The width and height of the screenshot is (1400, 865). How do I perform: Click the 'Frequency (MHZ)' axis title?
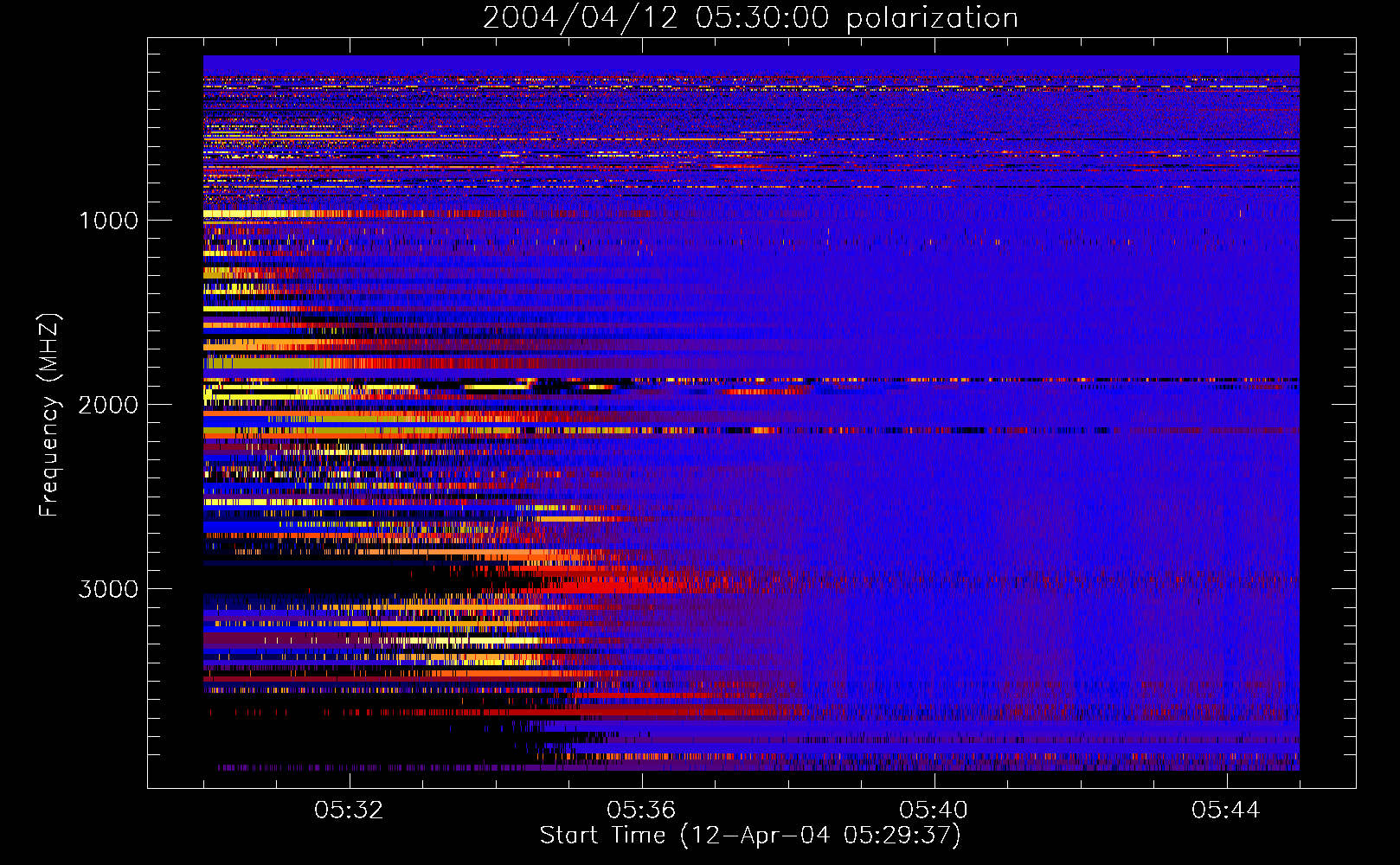pos(50,415)
